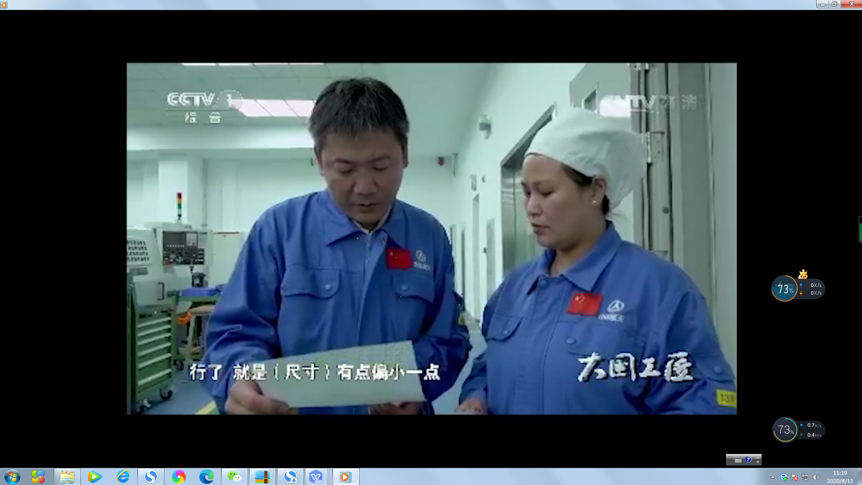Click the crown VIP badge on floating widget

[x=803, y=274]
